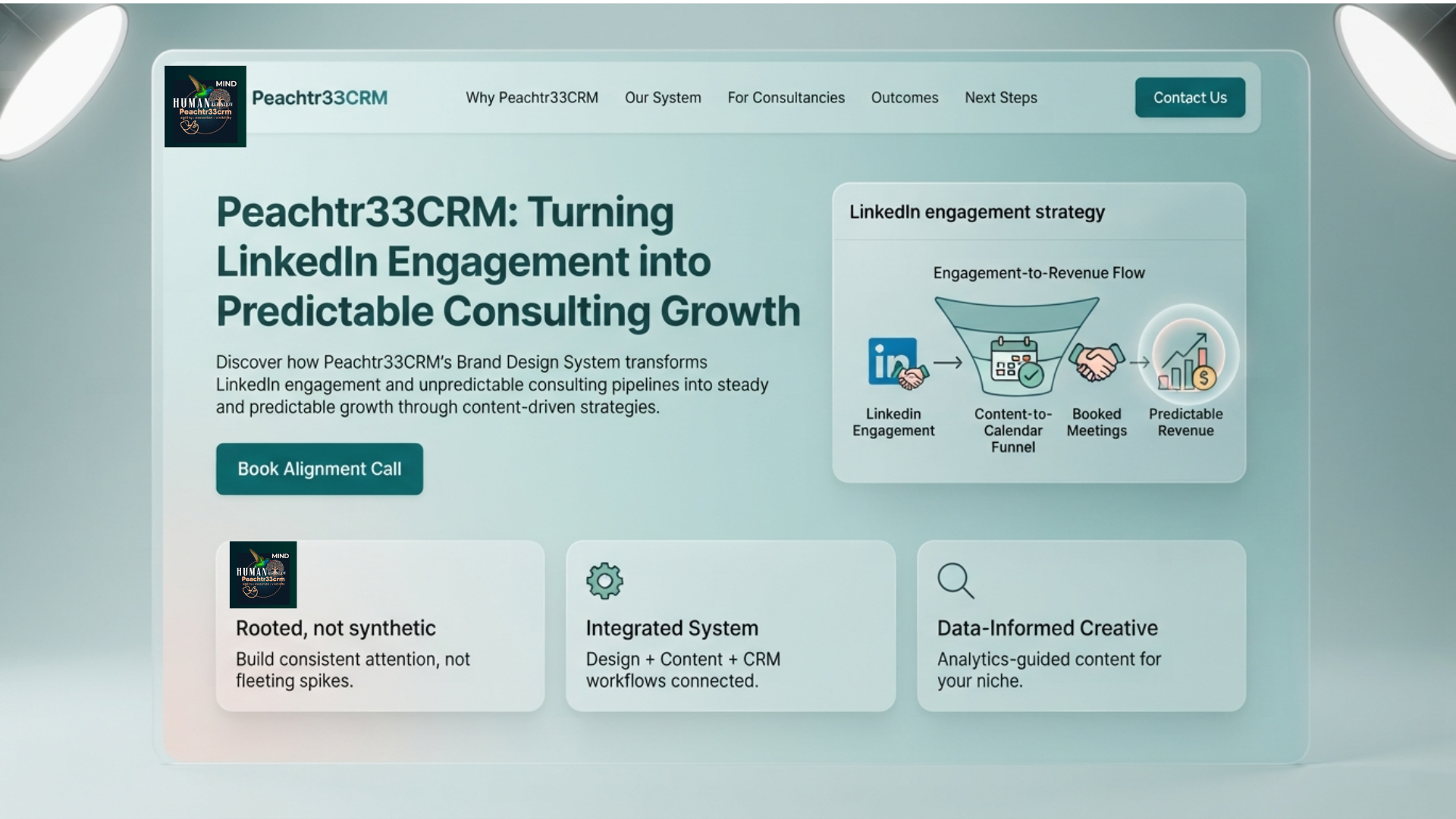This screenshot has width=1456, height=819.
Task: Click the Book Alignment Call button
Action: tap(319, 469)
